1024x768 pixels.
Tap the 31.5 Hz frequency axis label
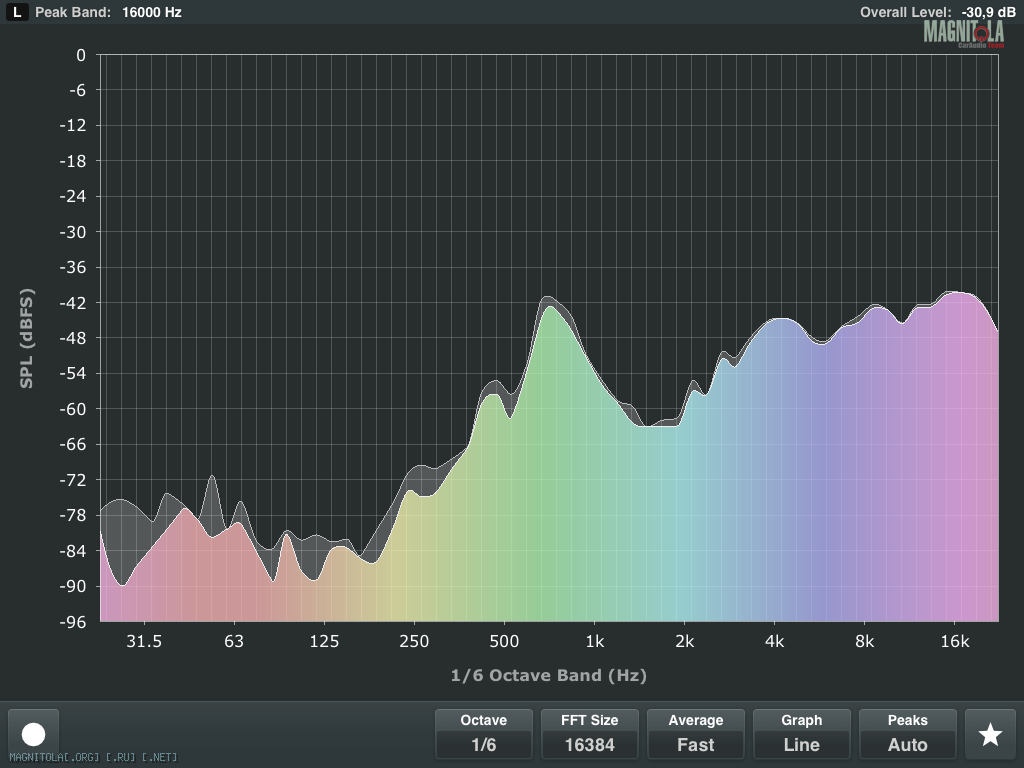(x=144, y=641)
